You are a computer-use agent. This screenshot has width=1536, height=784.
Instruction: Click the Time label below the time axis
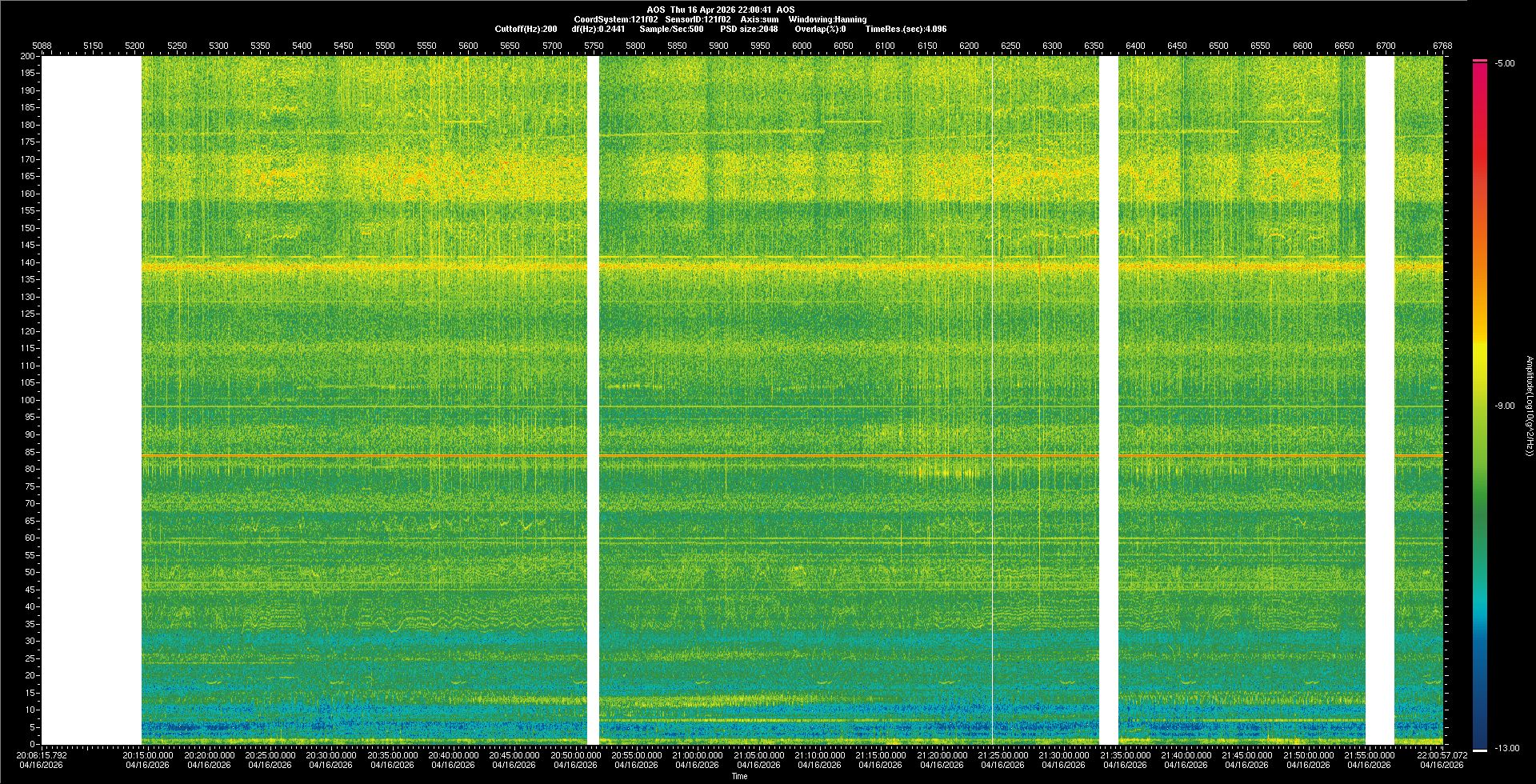[x=739, y=776]
